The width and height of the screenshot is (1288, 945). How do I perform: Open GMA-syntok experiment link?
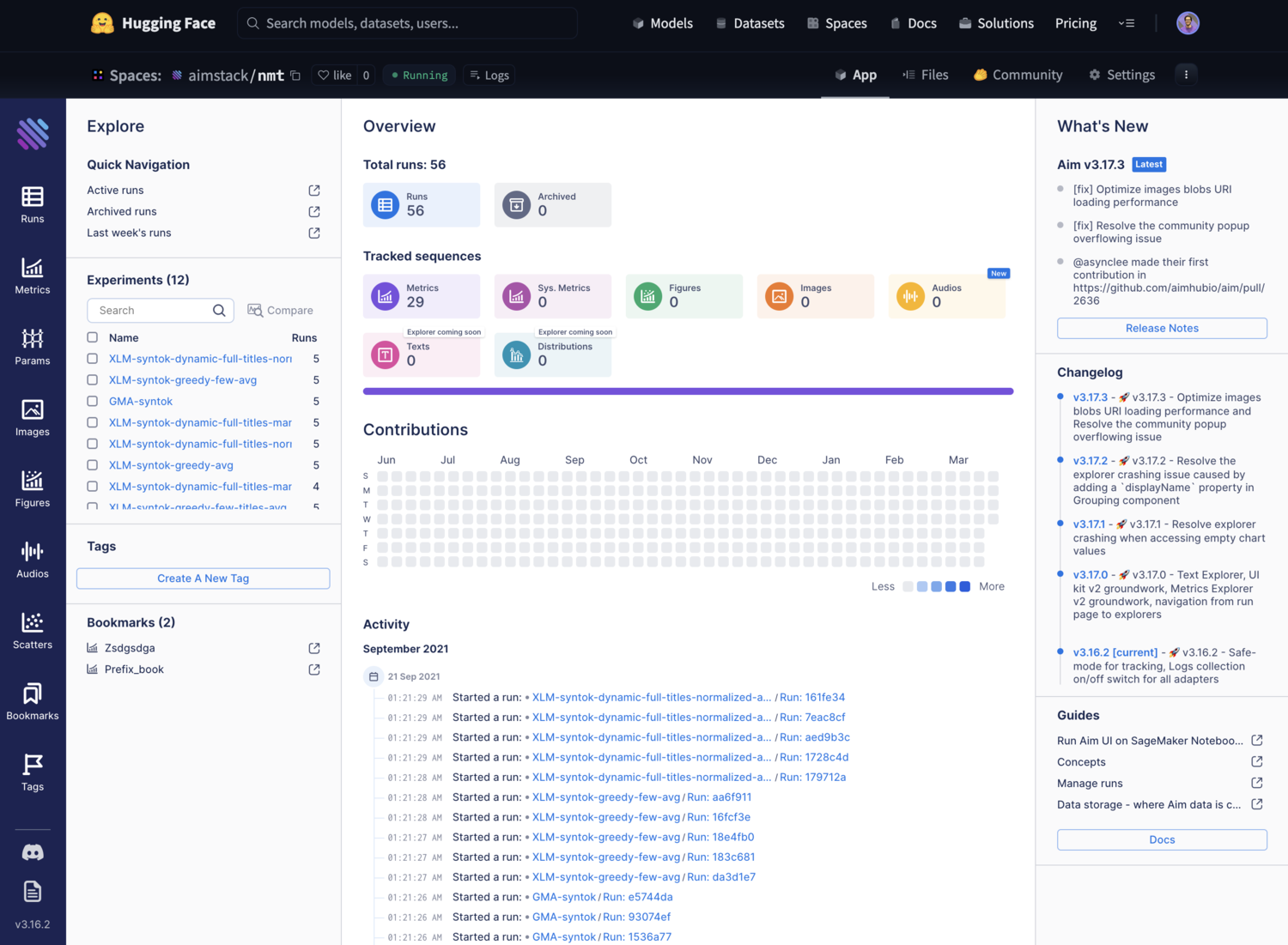141,401
